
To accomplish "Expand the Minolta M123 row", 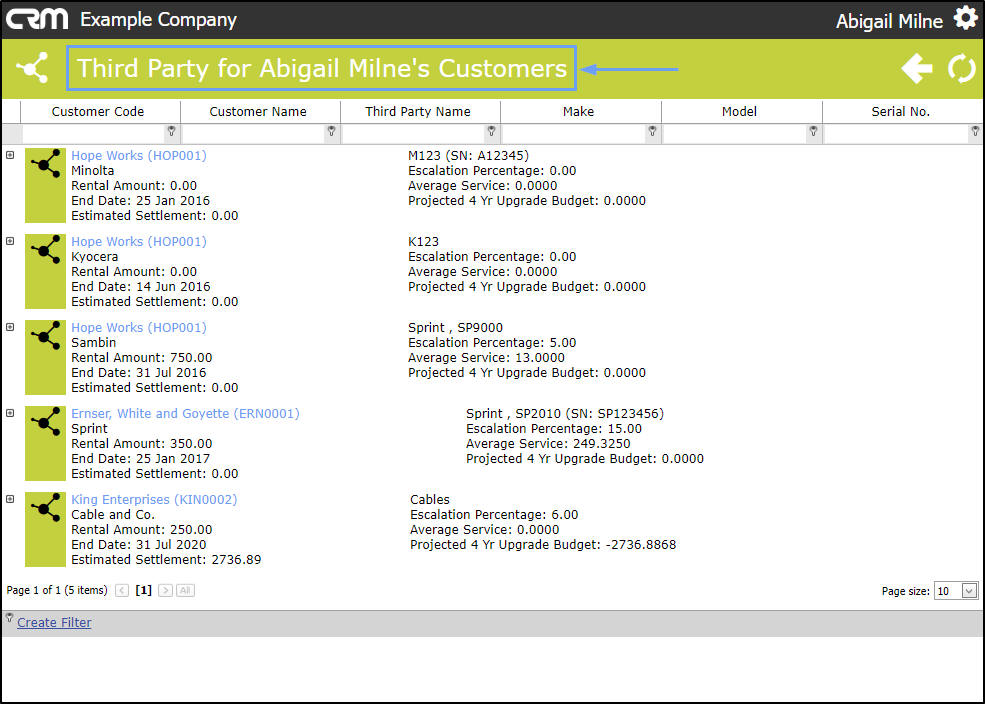I will tap(10, 155).
